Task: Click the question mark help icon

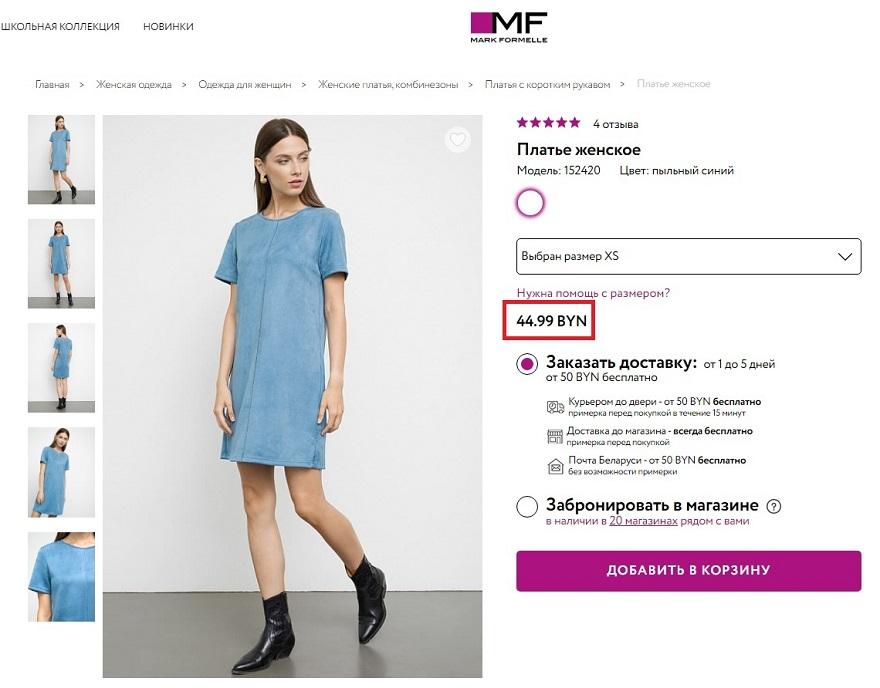Action: click(x=773, y=506)
